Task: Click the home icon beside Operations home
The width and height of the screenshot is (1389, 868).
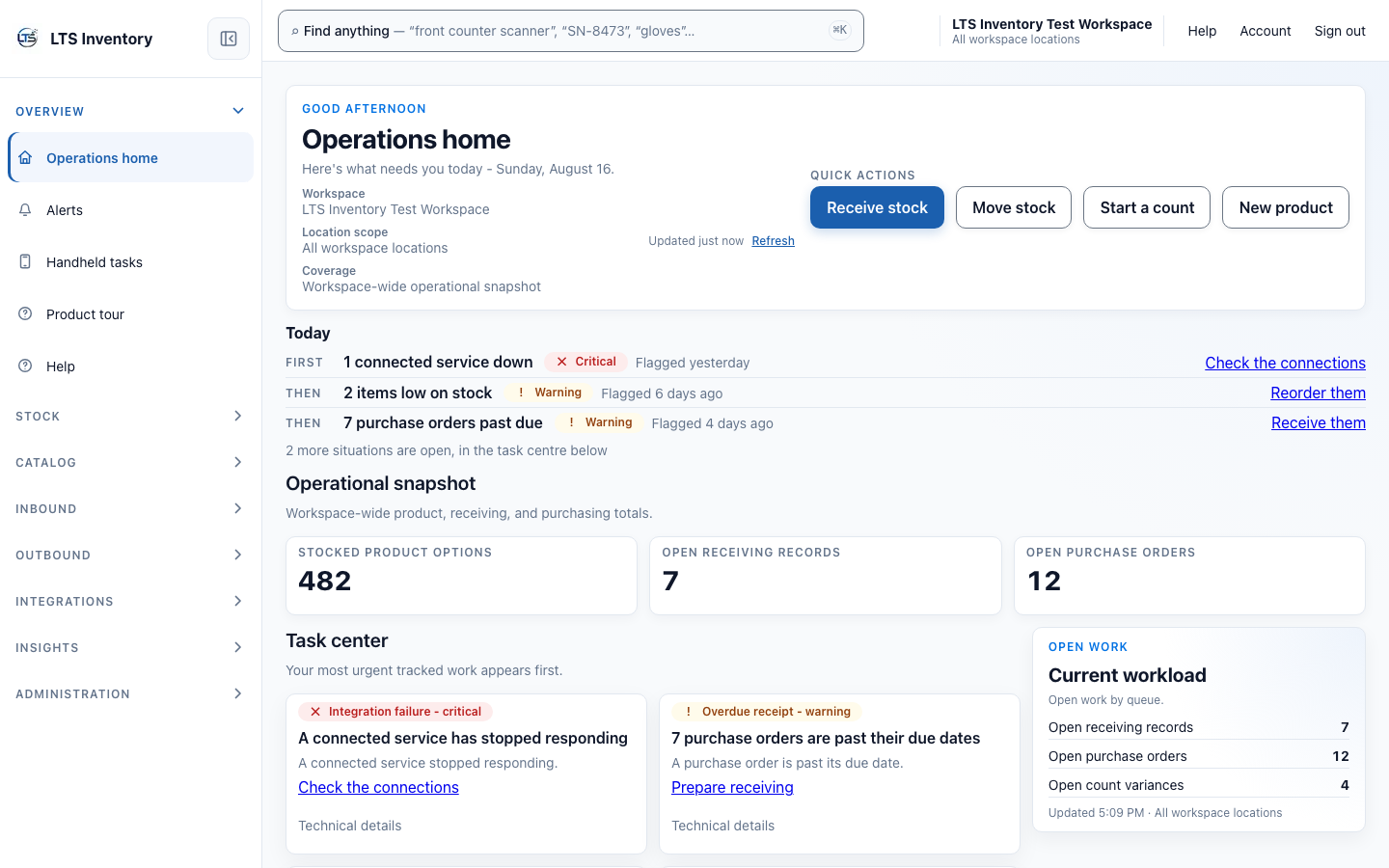Action: coord(26,157)
